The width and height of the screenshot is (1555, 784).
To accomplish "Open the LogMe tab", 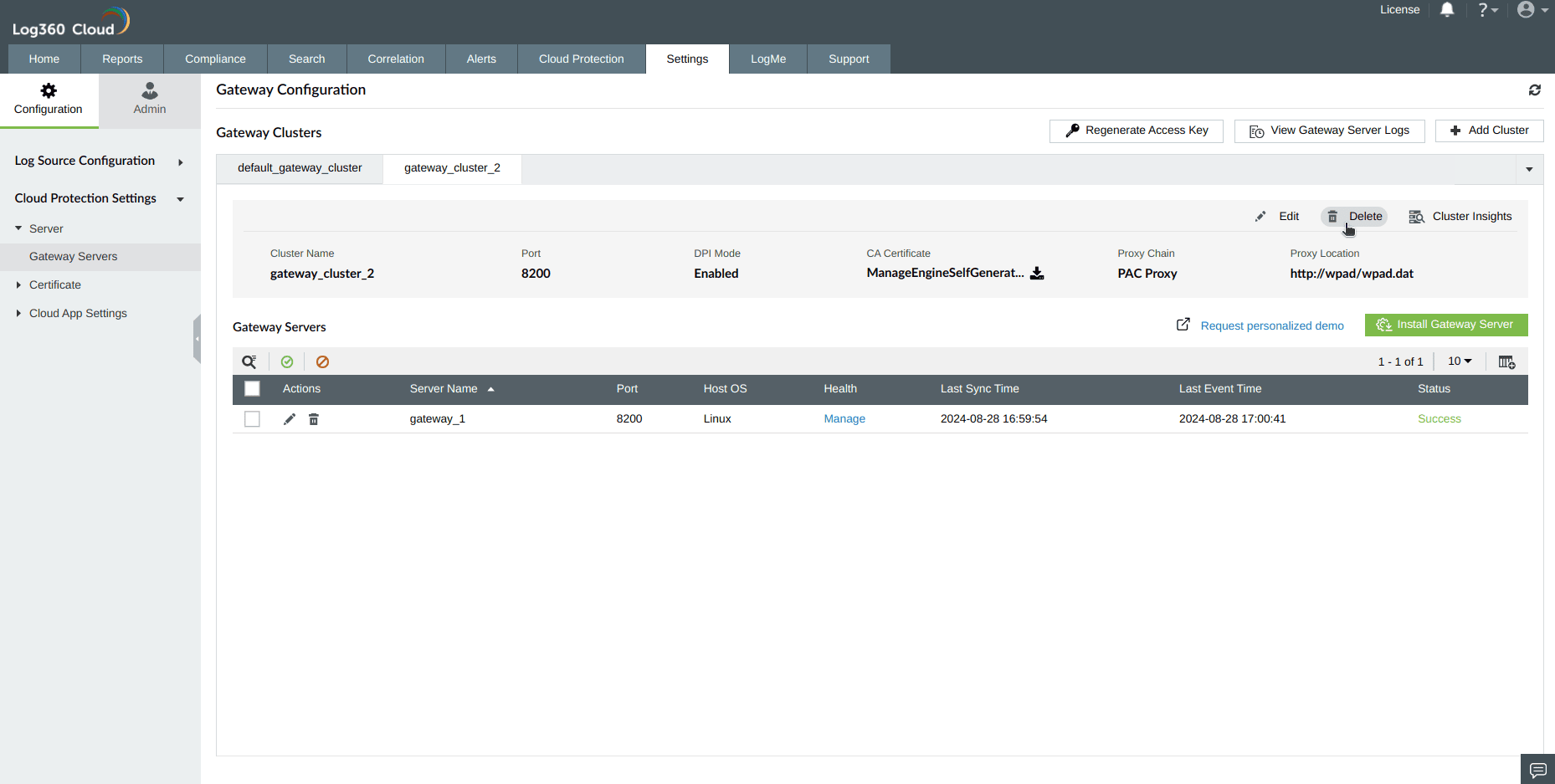I will 768,59.
